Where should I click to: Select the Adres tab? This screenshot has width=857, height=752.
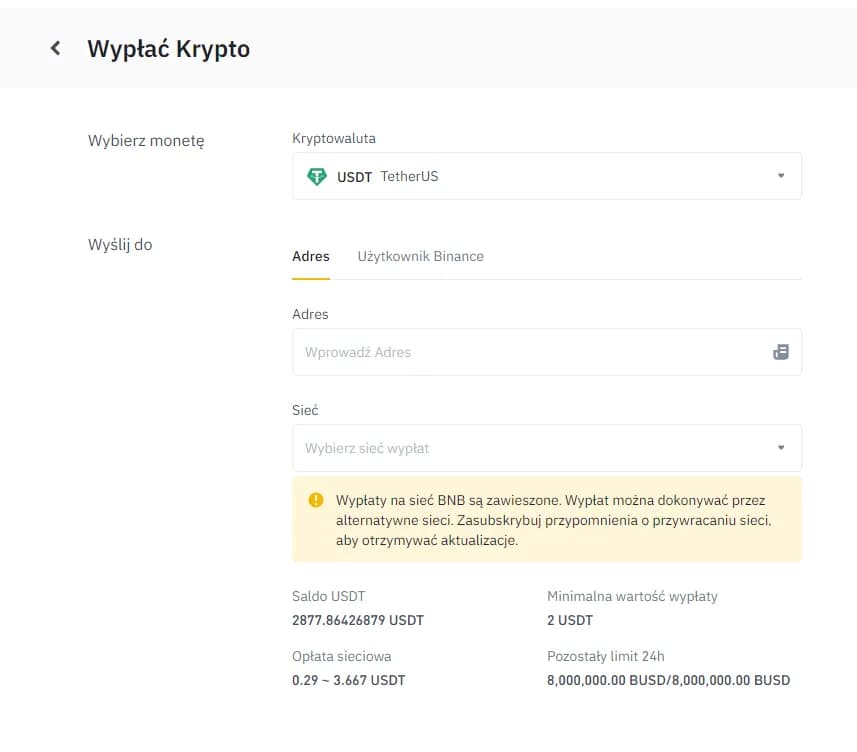[x=310, y=256]
